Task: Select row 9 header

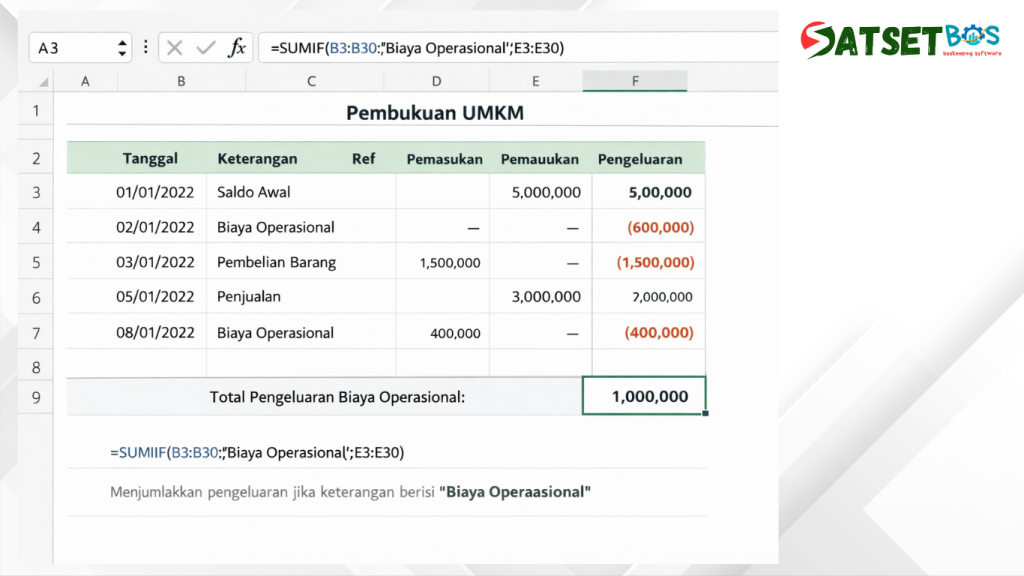Action: click(x=36, y=397)
